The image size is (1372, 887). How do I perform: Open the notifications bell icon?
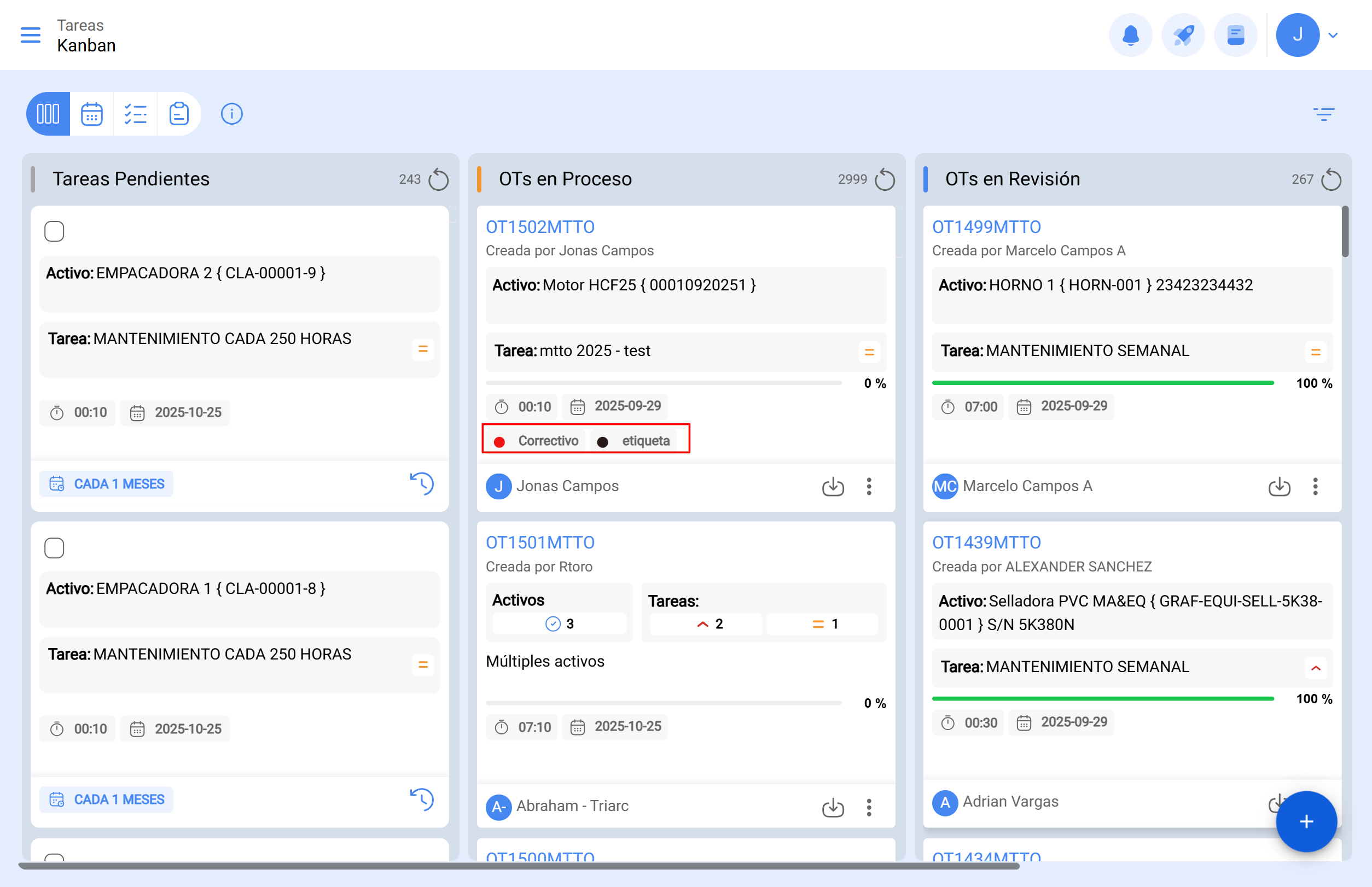pyautogui.click(x=1130, y=35)
